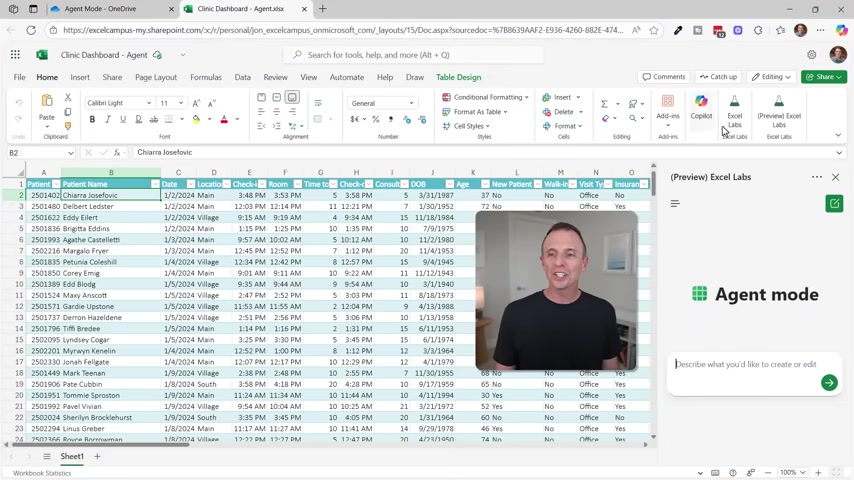
Task: Open the Editing mode dropdown
Action: (x=771, y=77)
